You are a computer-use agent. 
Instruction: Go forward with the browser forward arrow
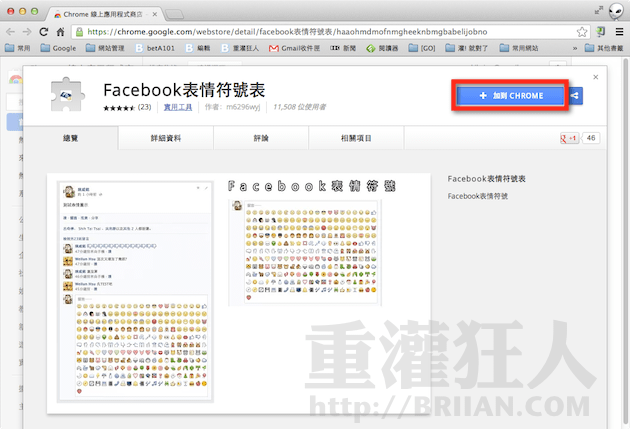point(27,32)
